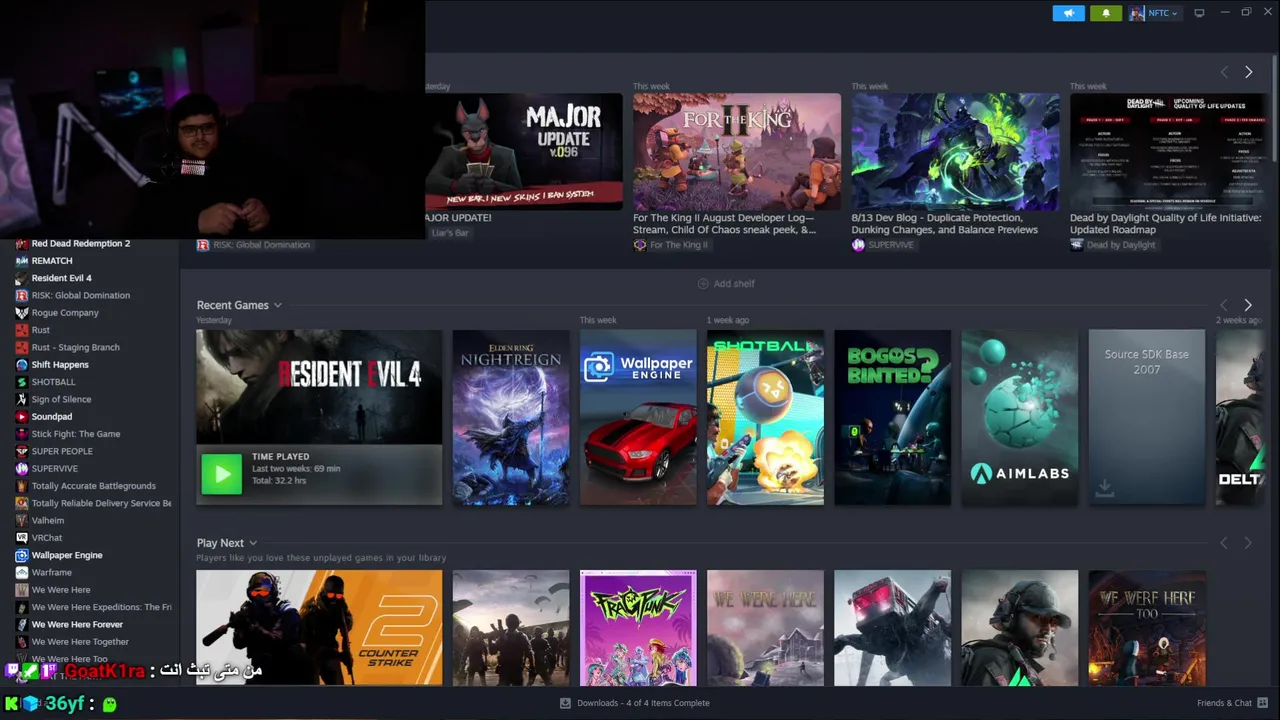
Task: Click the Soundpad sidebar icon
Action: tap(22, 417)
